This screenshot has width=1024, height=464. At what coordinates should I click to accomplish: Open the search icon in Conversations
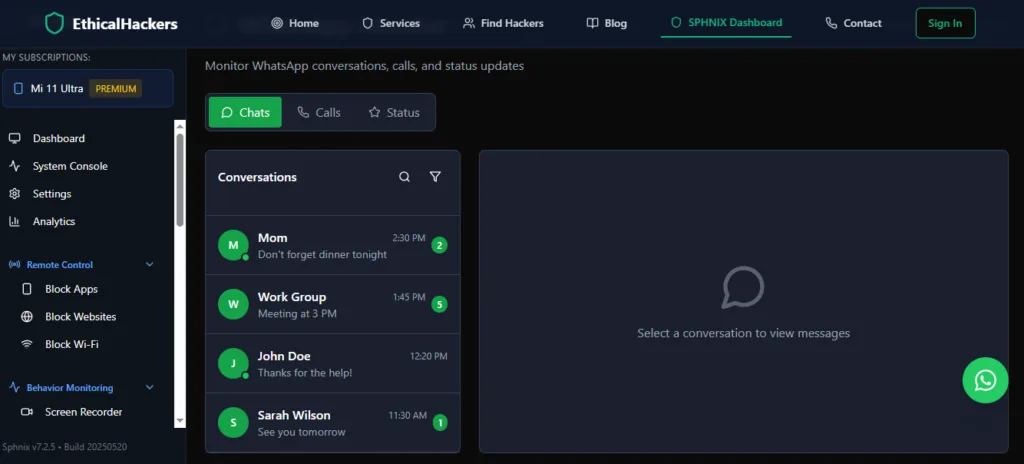[404, 177]
